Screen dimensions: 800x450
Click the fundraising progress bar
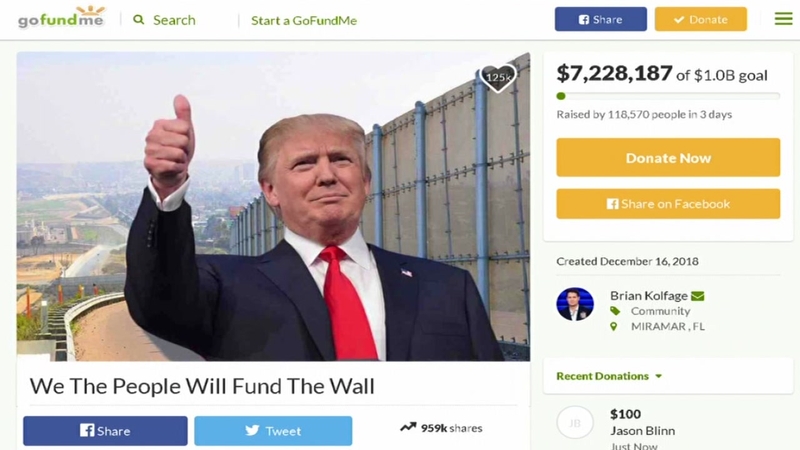(x=668, y=96)
